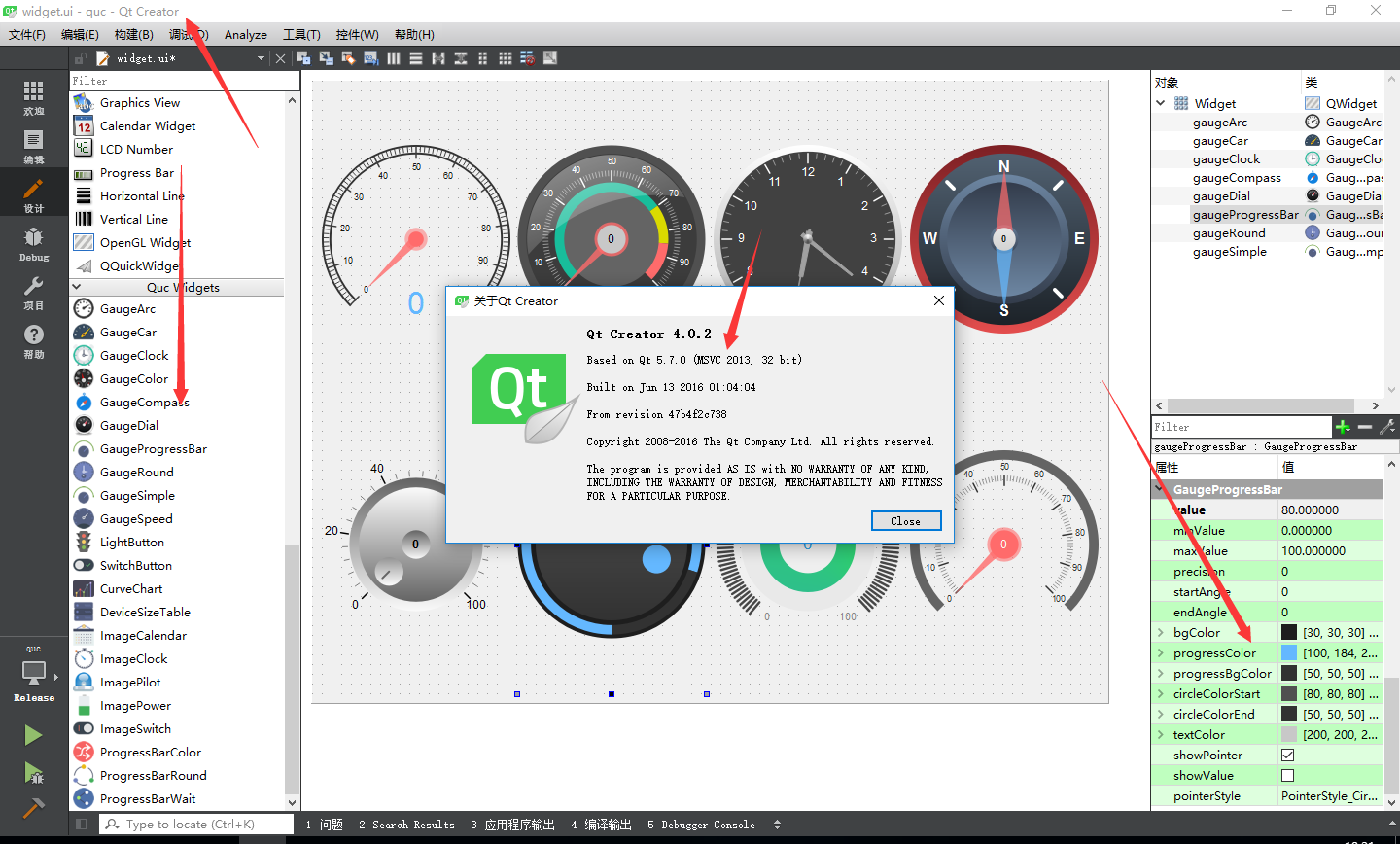Click the Break Layout toolbar icon

528,58
